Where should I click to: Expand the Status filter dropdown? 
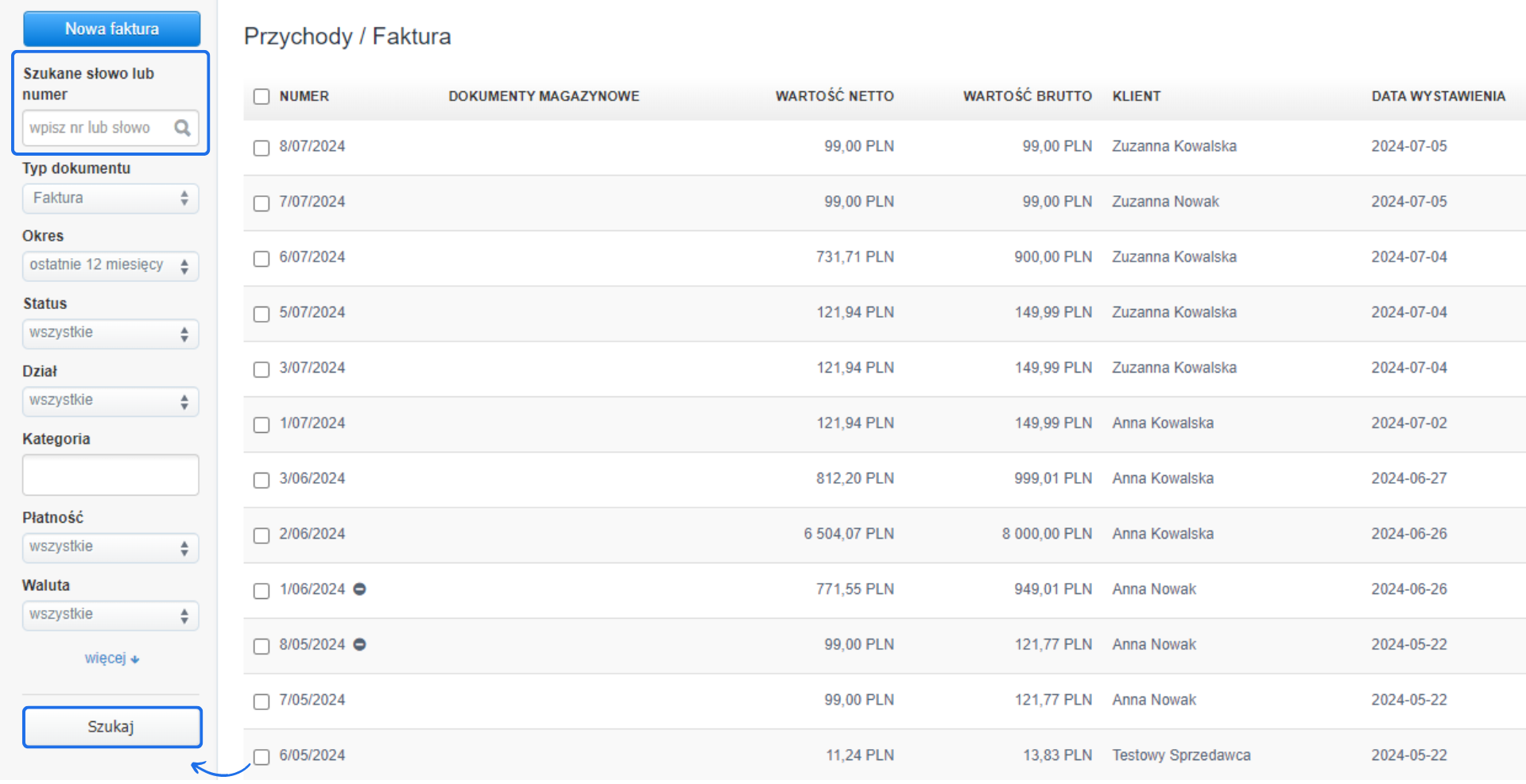110,334
